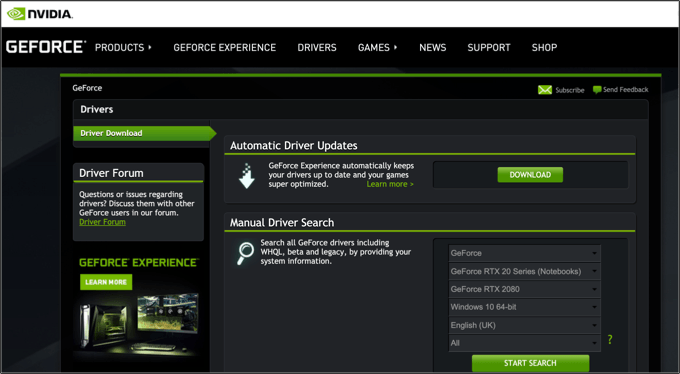The image size is (680, 374).
Task: Click the download arrow icon
Action: point(247,176)
